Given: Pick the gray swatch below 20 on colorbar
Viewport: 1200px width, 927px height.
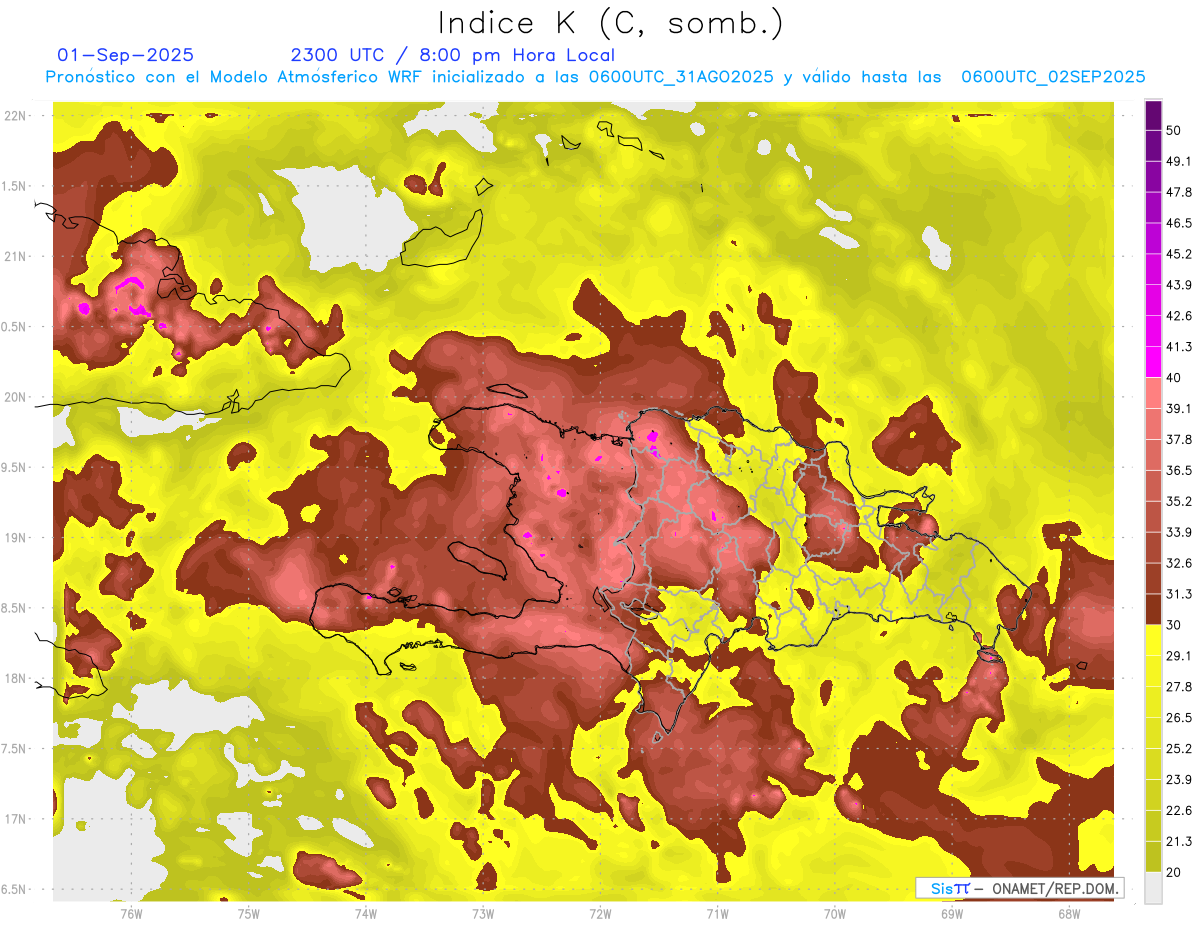Looking at the screenshot, I should (x=1153, y=888).
